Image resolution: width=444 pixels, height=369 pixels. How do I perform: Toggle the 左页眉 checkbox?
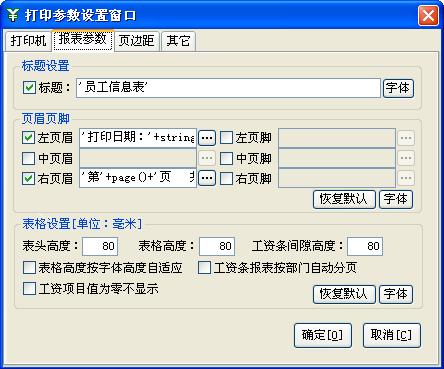click(x=28, y=137)
